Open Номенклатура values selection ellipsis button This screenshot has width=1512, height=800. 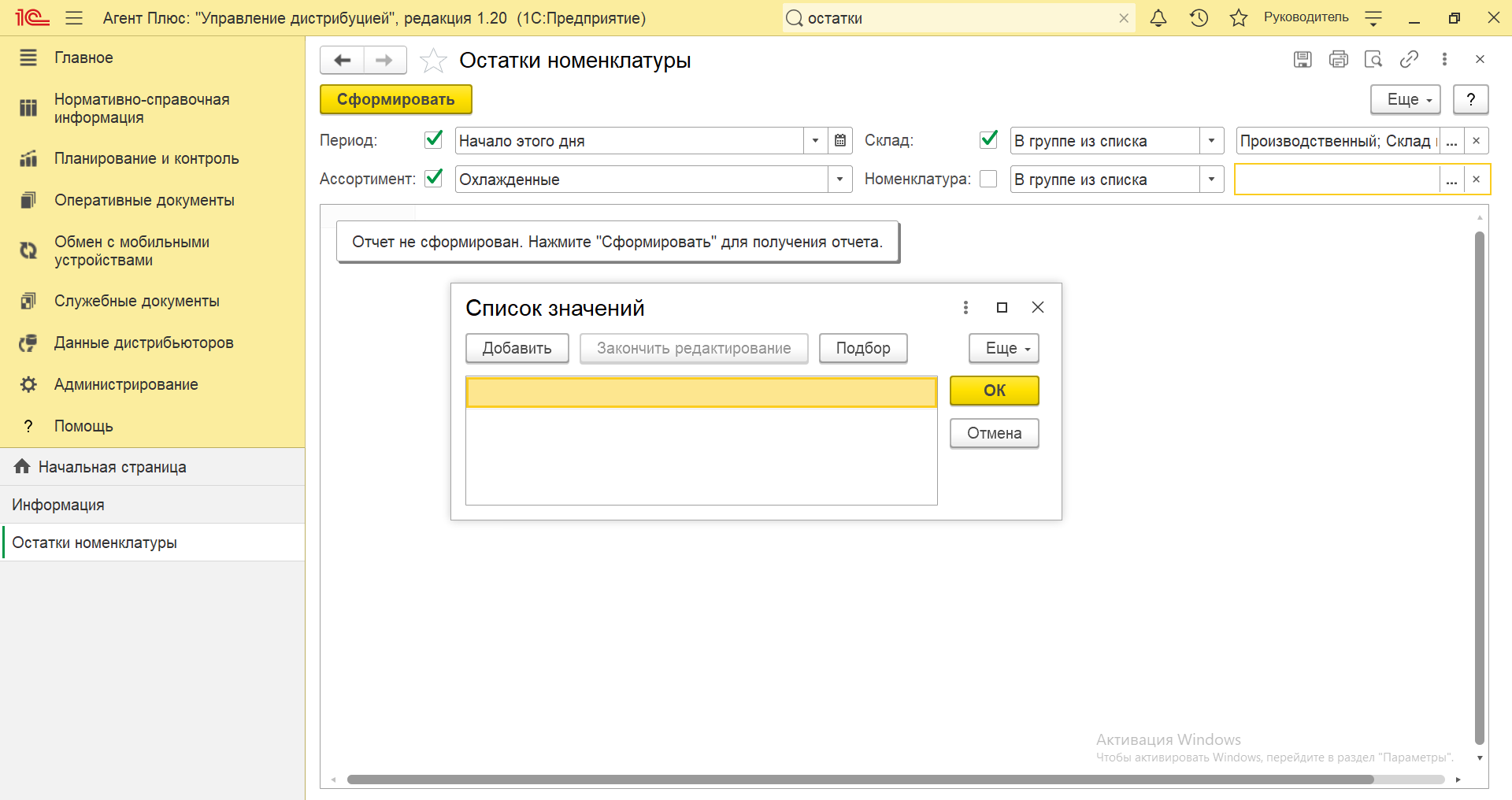tap(1451, 180)
